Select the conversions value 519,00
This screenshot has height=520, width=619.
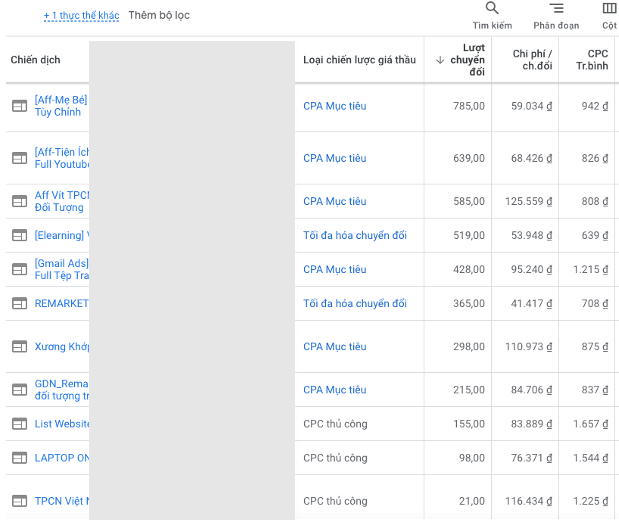(x=469, y=235)
